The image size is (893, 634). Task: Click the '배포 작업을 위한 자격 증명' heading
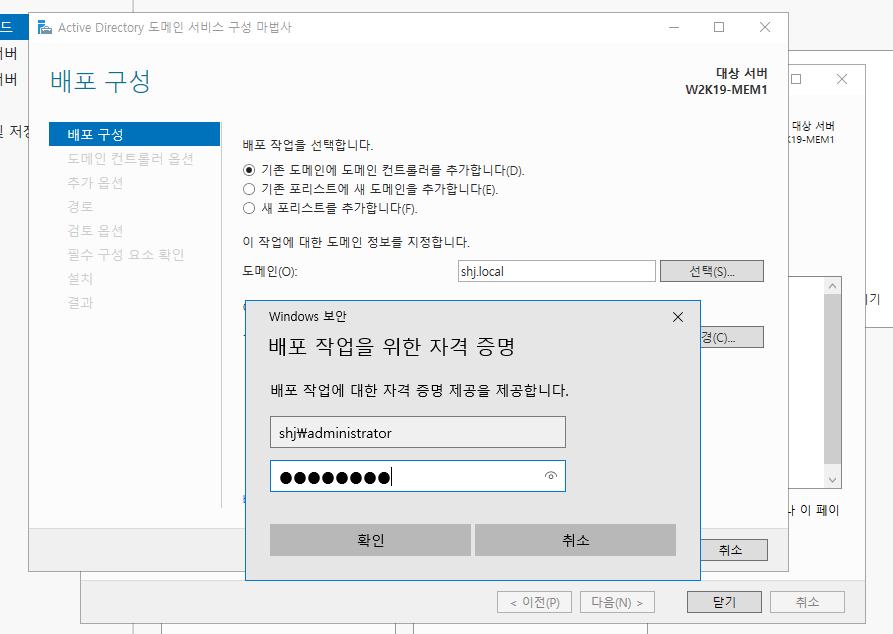coord(392,346)
